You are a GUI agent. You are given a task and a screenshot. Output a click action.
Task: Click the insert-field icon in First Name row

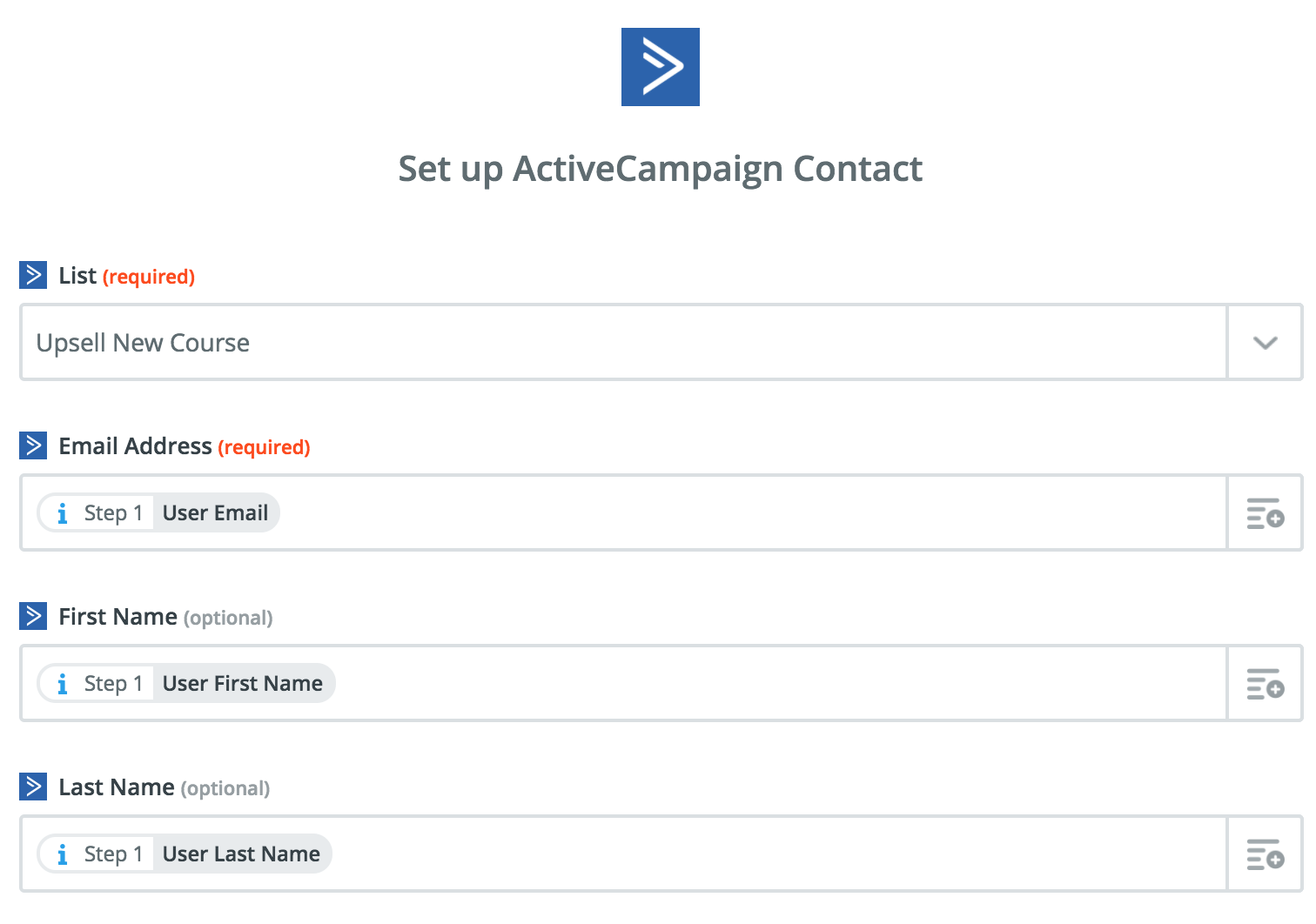1265,684
